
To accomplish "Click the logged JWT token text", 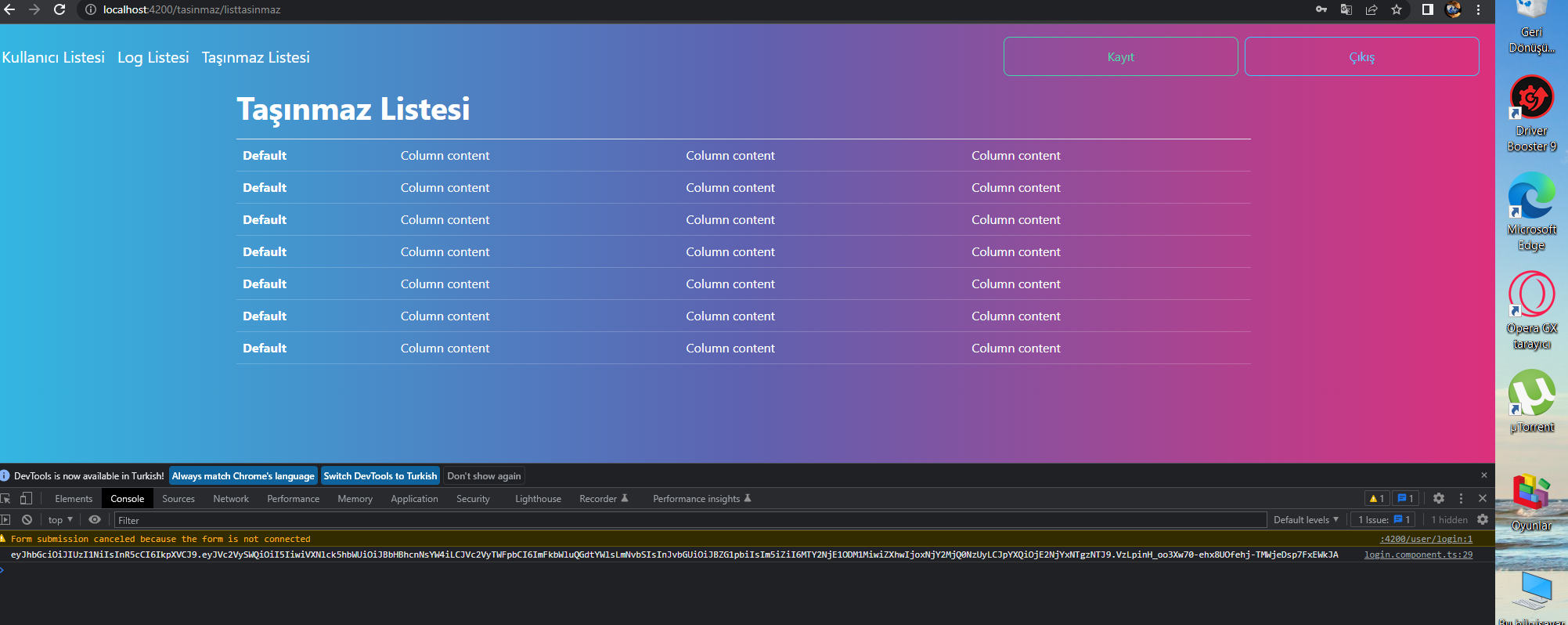I will (675, 555).
